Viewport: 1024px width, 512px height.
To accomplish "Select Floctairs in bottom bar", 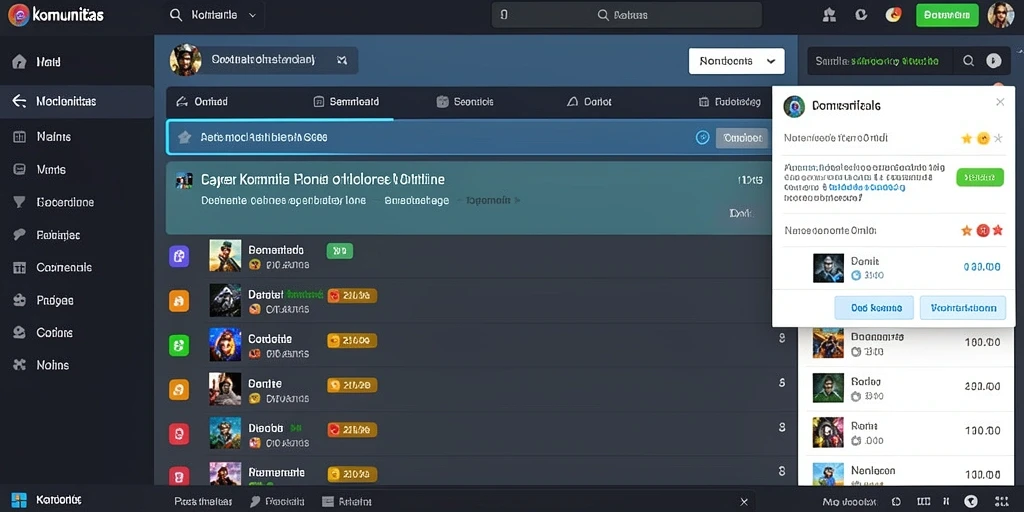I will pyautogui.click(x=278, y=502).
